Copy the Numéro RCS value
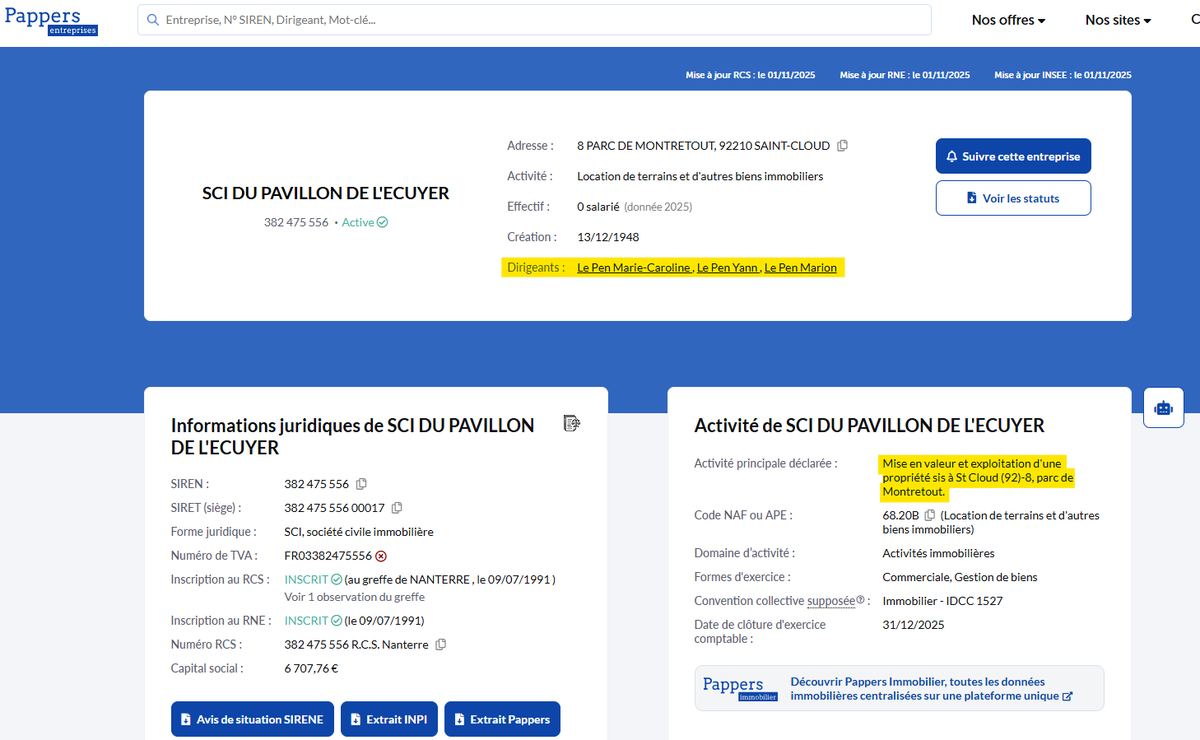 [x=441, y=645]
